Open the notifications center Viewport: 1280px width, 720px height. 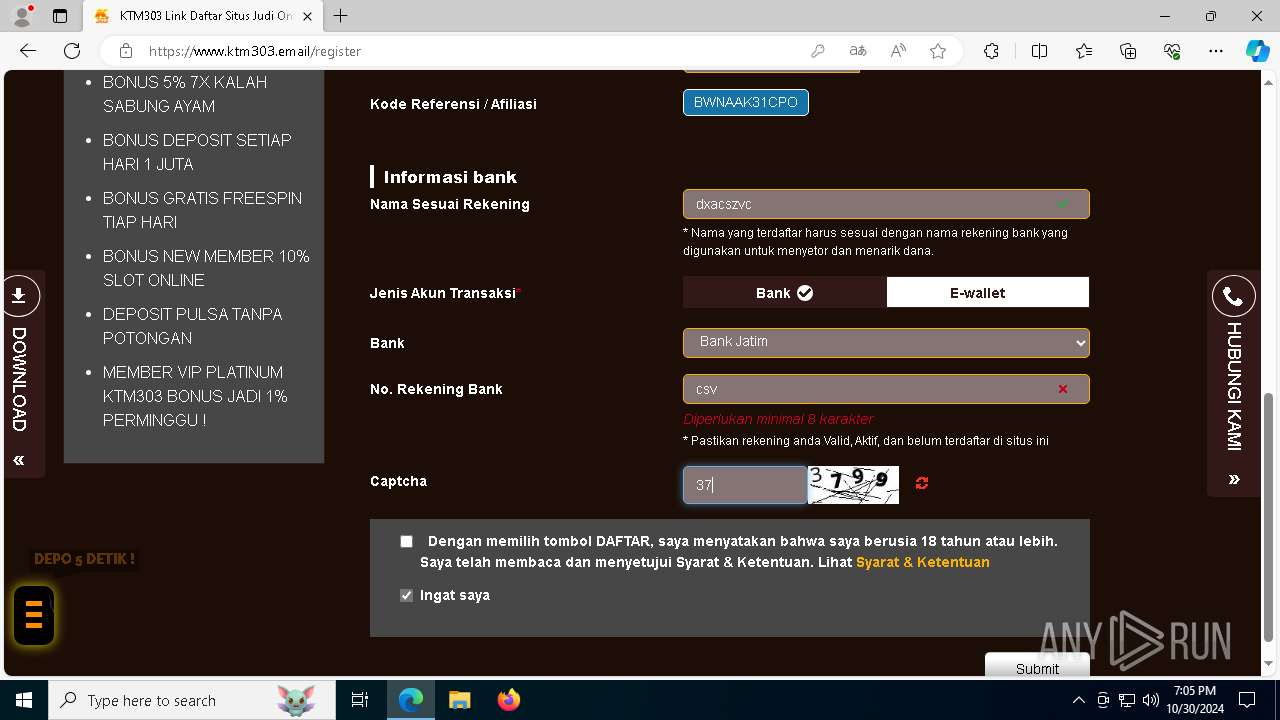click(1247, 700)
